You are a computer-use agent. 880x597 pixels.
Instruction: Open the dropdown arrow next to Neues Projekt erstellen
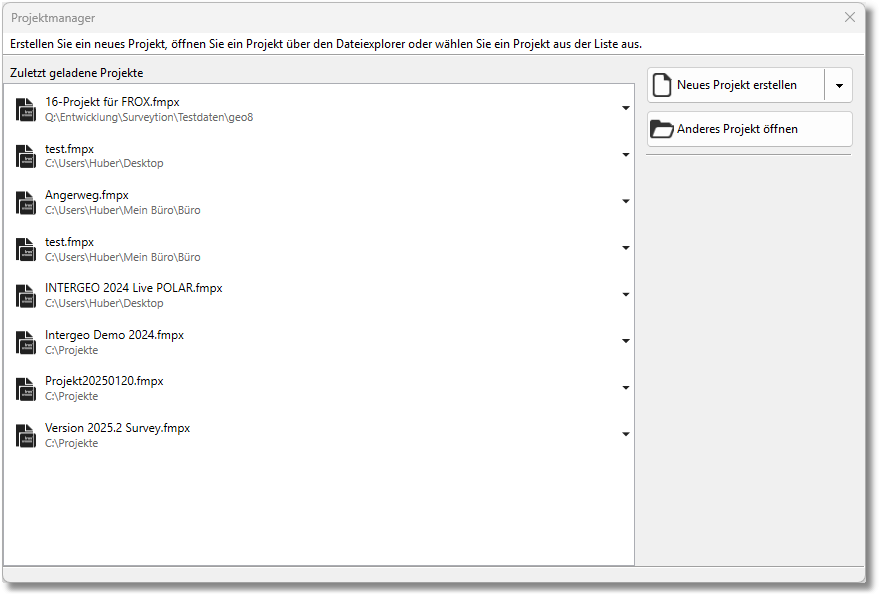point(838,86)
